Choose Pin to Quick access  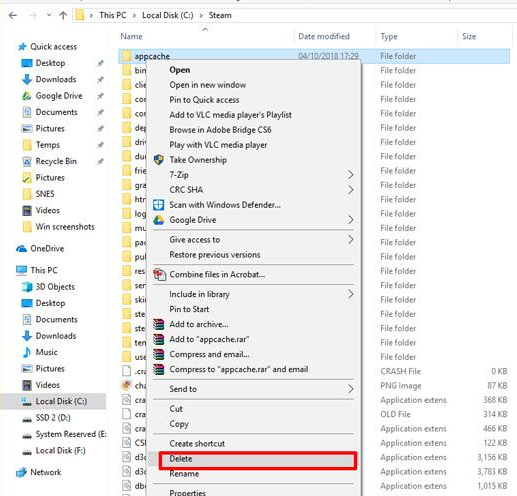(x=204, y=100)
